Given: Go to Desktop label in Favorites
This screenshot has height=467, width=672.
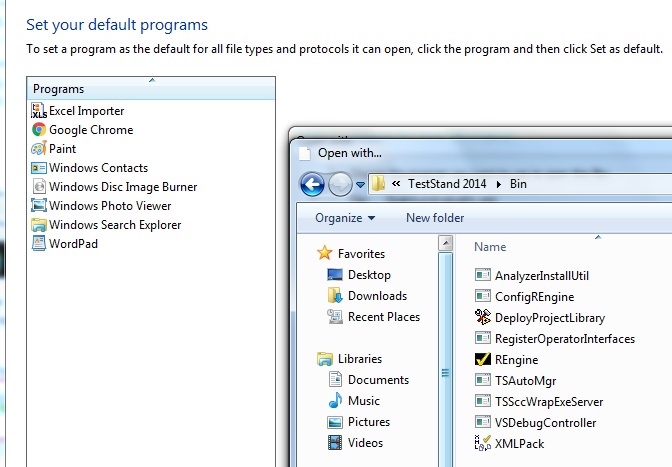Looking at the screenshot, I should (369, 275).
